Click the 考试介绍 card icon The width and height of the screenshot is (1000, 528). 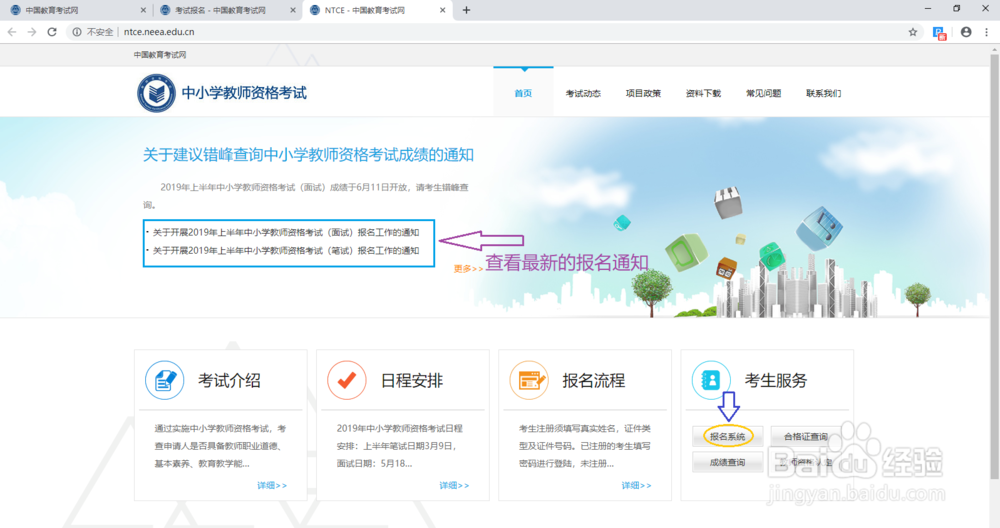165,381
